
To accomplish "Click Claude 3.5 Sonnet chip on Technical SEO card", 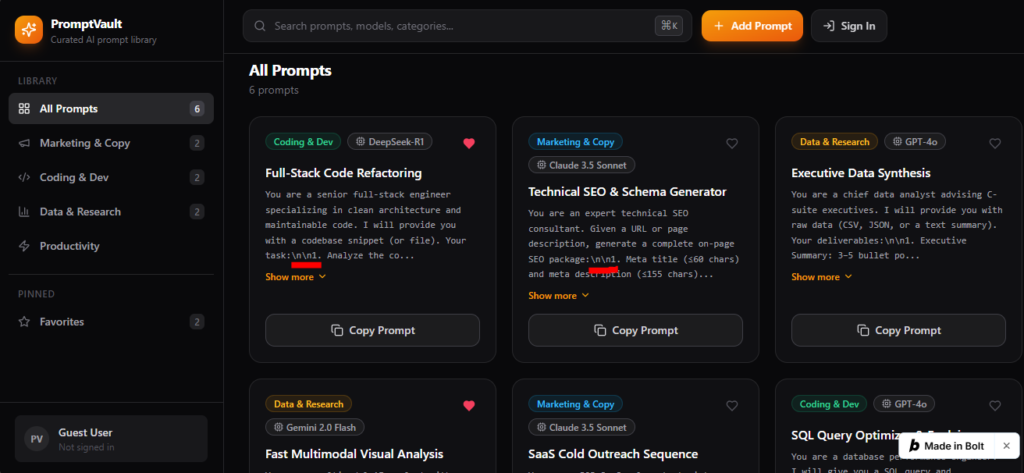I will tap(582, 165).
